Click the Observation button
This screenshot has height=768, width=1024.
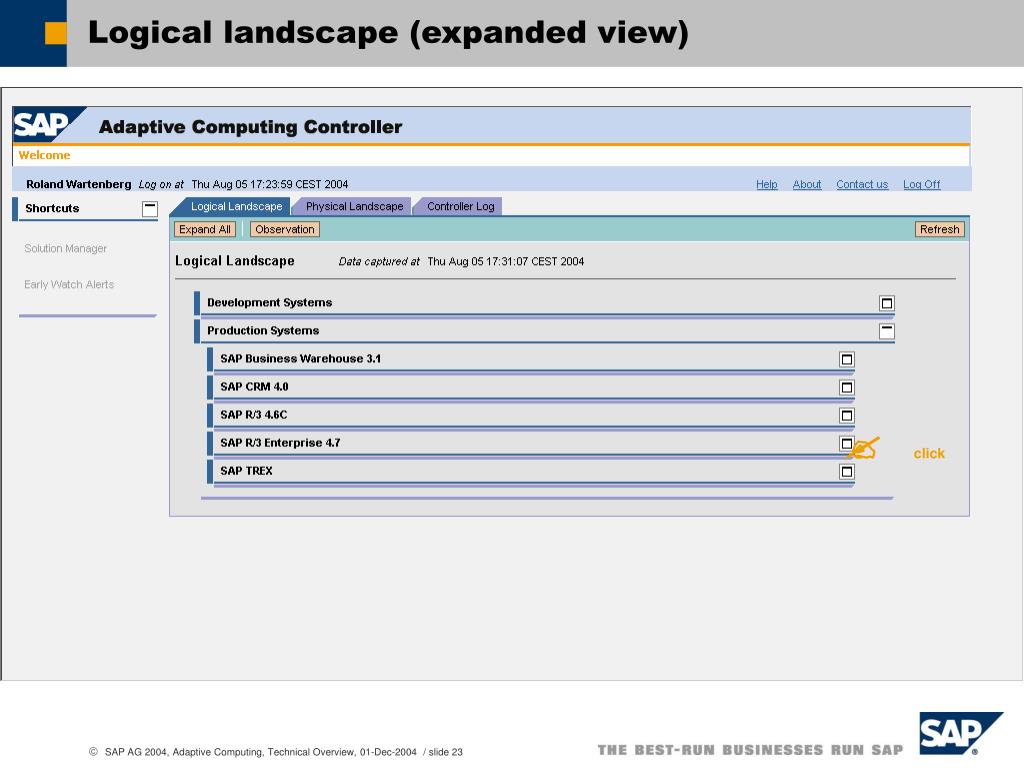click(285, 229)
